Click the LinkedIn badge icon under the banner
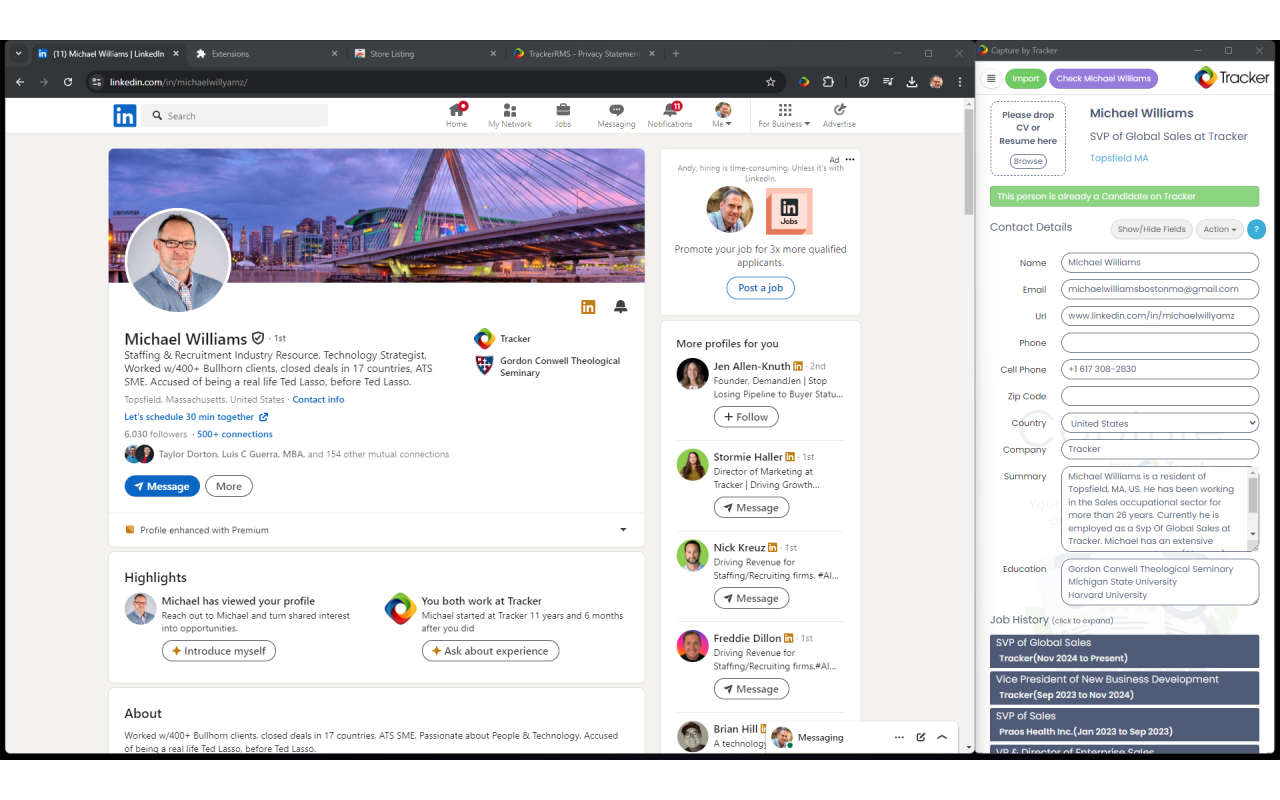This screenshot has width=1280, height=800. point(588,307)
